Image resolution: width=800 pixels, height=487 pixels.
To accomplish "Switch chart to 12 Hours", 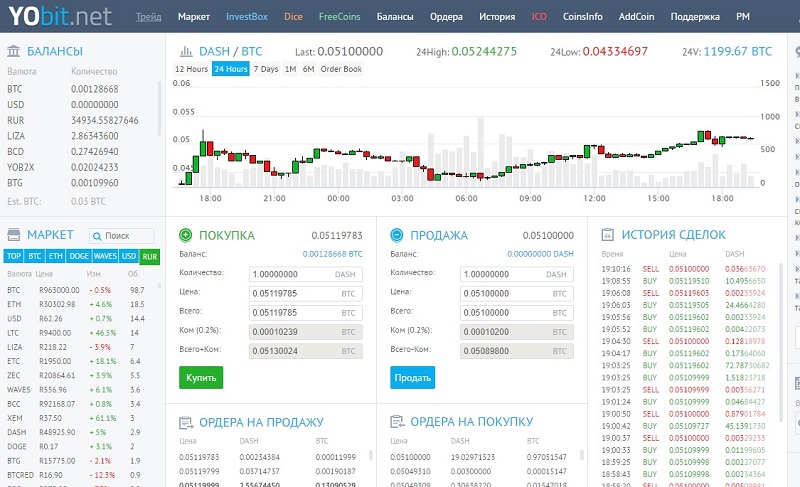I will 191,69.
